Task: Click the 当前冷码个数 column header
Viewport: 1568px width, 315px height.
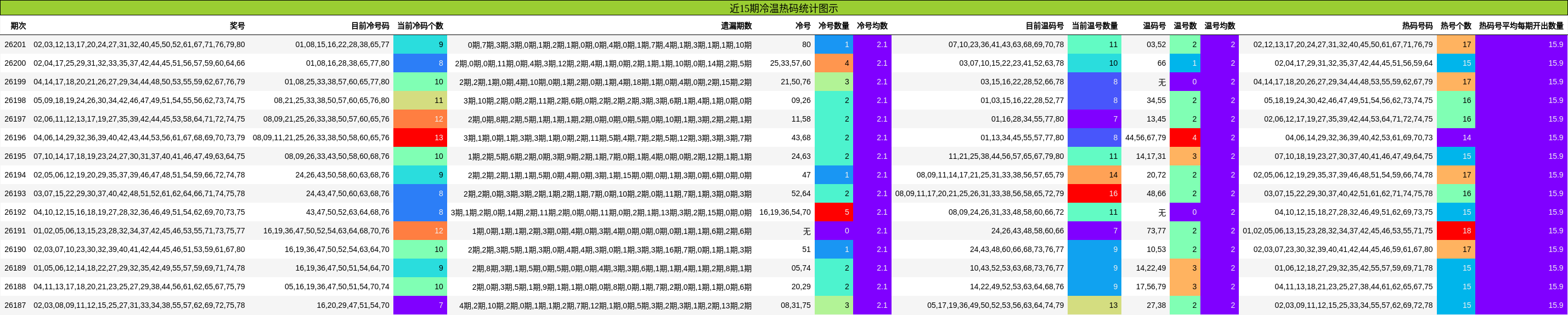Action: (420, 26)
